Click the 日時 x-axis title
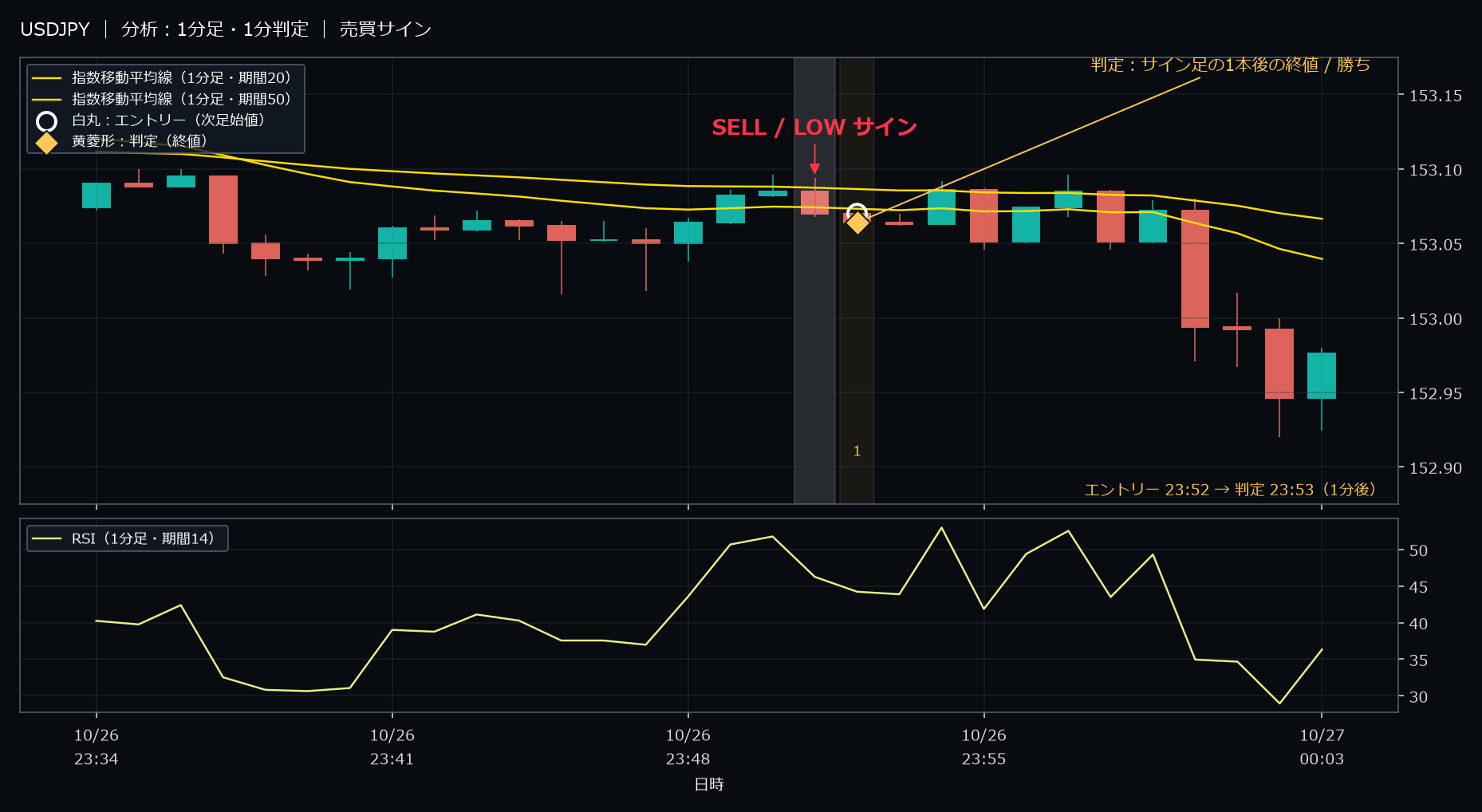Image resolution: width=1482 pixels, height=812 pixels. tap(709, 784)
